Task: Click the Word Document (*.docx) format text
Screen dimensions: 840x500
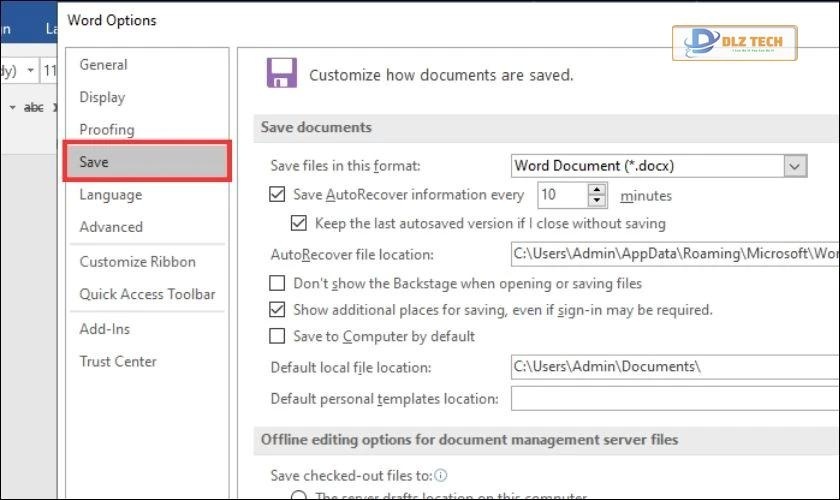Action: (x=594, y=166)
